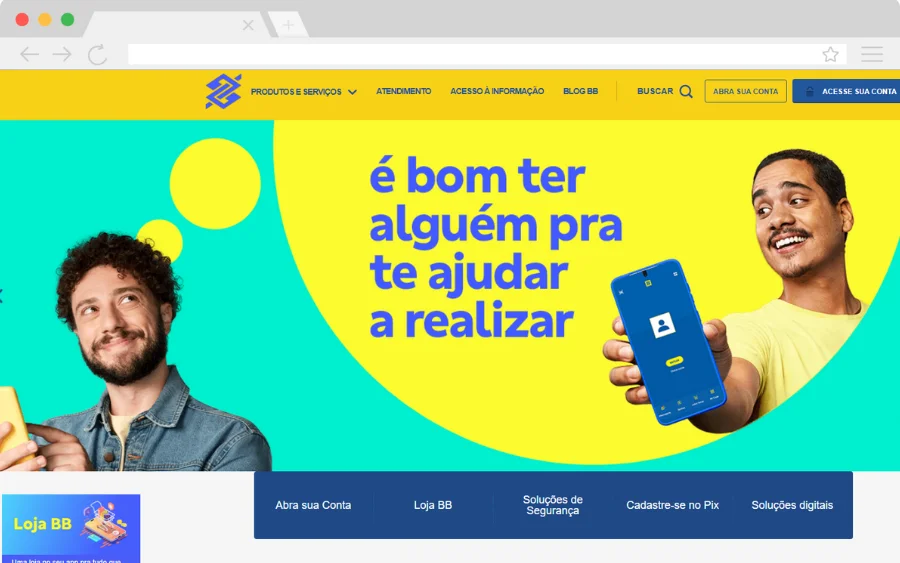Select the Soluções de Segurança shortcut
The width and height of the screenshot is (900, 563).
click(x=553, y=505)
